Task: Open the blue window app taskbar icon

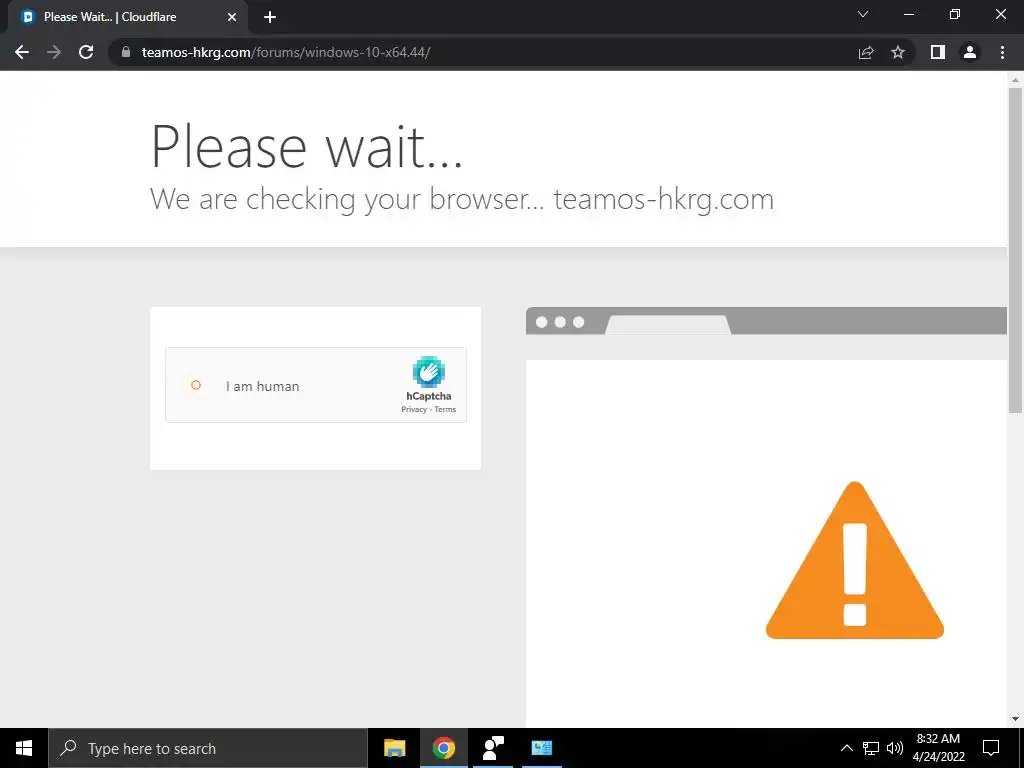Action: click(541, 748)
